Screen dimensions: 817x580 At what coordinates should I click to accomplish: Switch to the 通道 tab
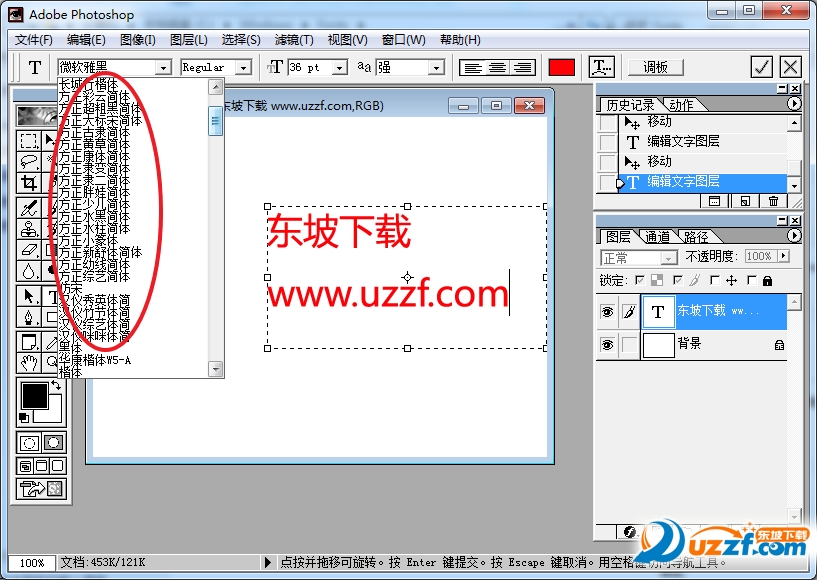click(658, 237)
